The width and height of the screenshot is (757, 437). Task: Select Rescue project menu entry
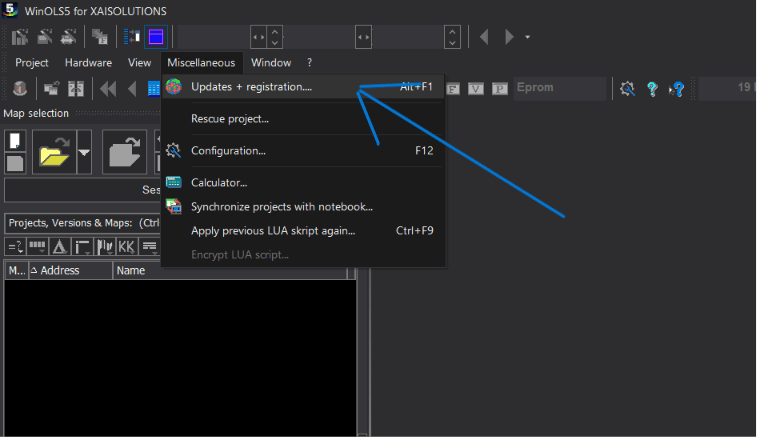(x=303, y=119)
